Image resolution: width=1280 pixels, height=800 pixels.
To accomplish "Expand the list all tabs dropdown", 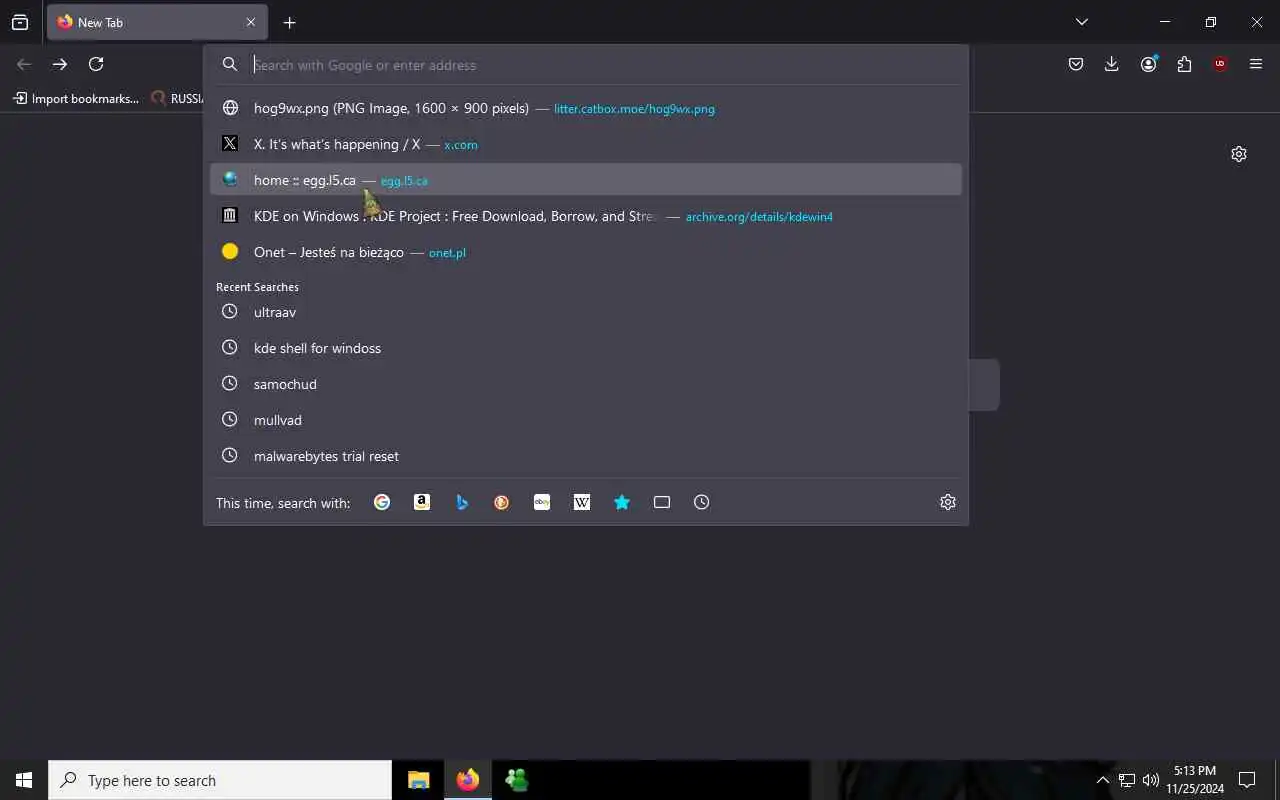I will [x=1082, y=22].
